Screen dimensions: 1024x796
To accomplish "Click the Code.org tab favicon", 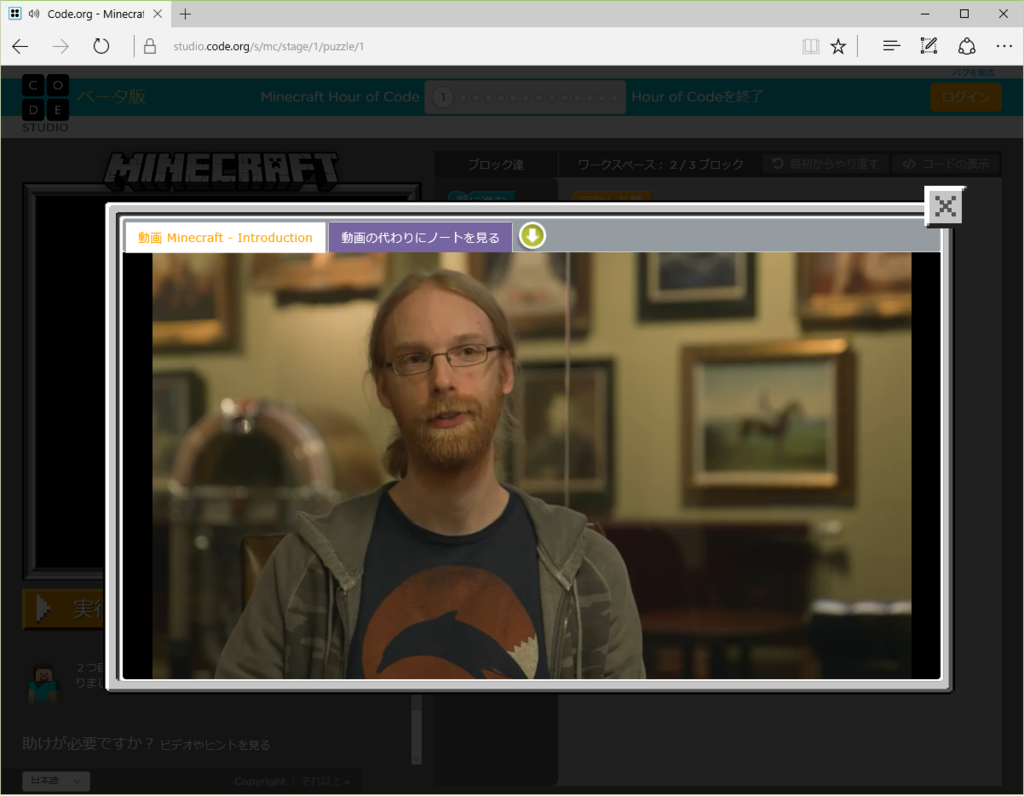I will (15, 14).
